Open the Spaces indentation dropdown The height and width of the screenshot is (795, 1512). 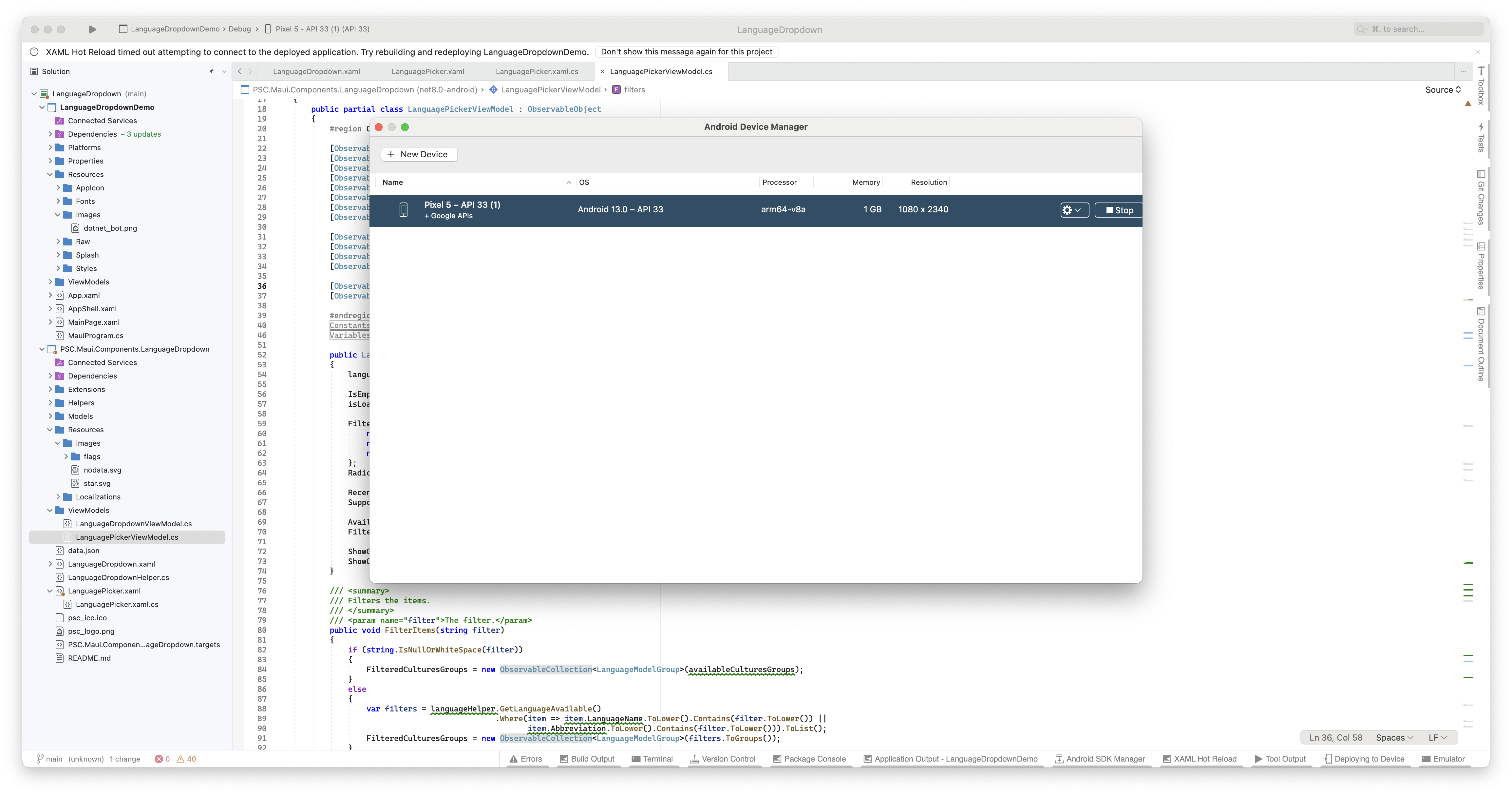pyautogui.click(x=1395, y=737)
